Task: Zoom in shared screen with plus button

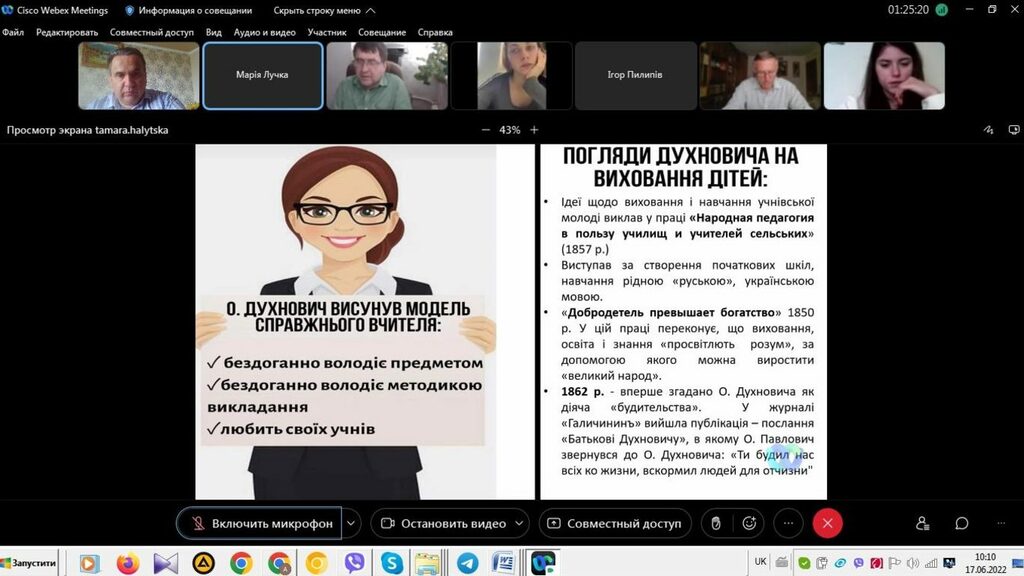Action: (534, 130)
